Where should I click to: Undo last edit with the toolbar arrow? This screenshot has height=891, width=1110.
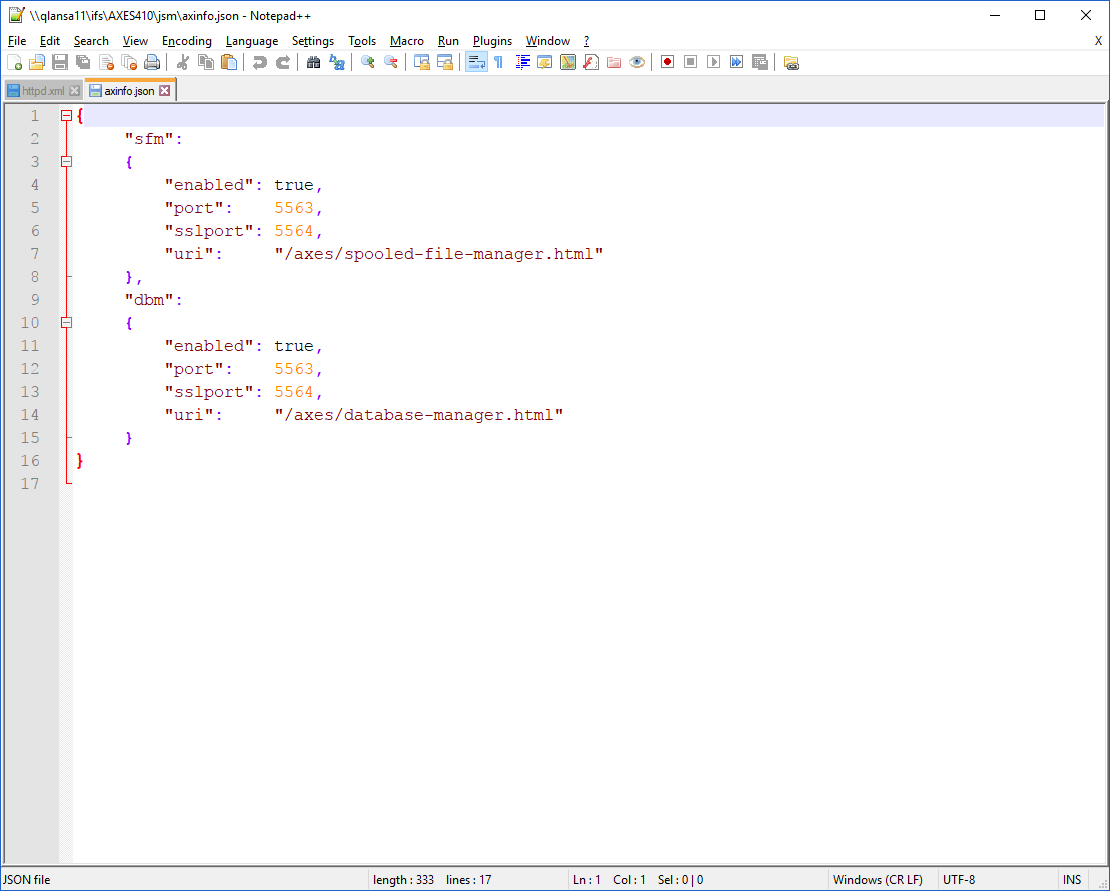[x=258, y=61]
